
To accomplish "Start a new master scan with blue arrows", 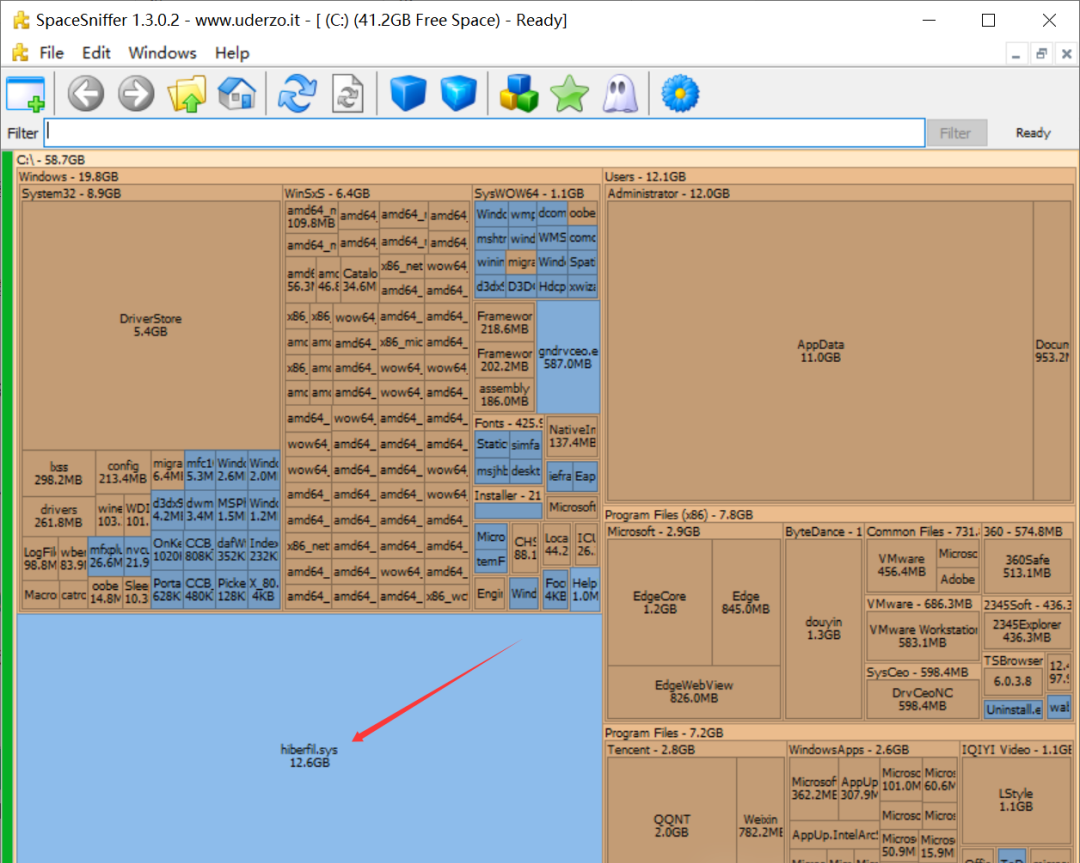I will point(297,94).
